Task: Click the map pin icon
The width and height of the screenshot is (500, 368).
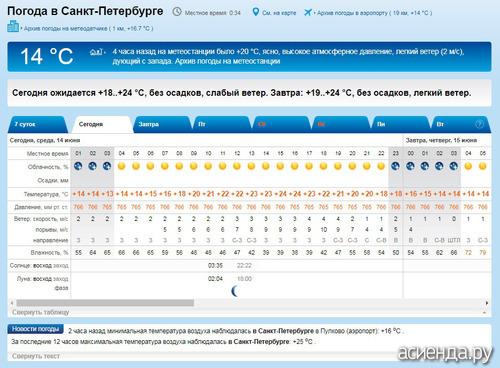Action: point(255,12)
